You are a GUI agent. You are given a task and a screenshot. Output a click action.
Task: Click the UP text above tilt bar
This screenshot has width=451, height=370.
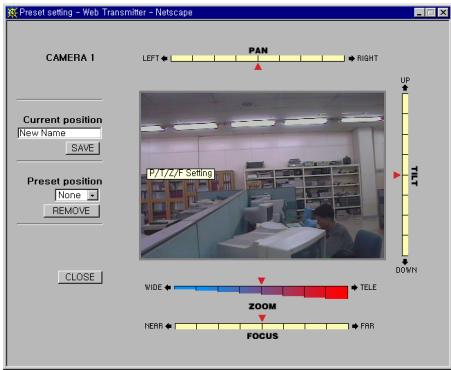405,80
